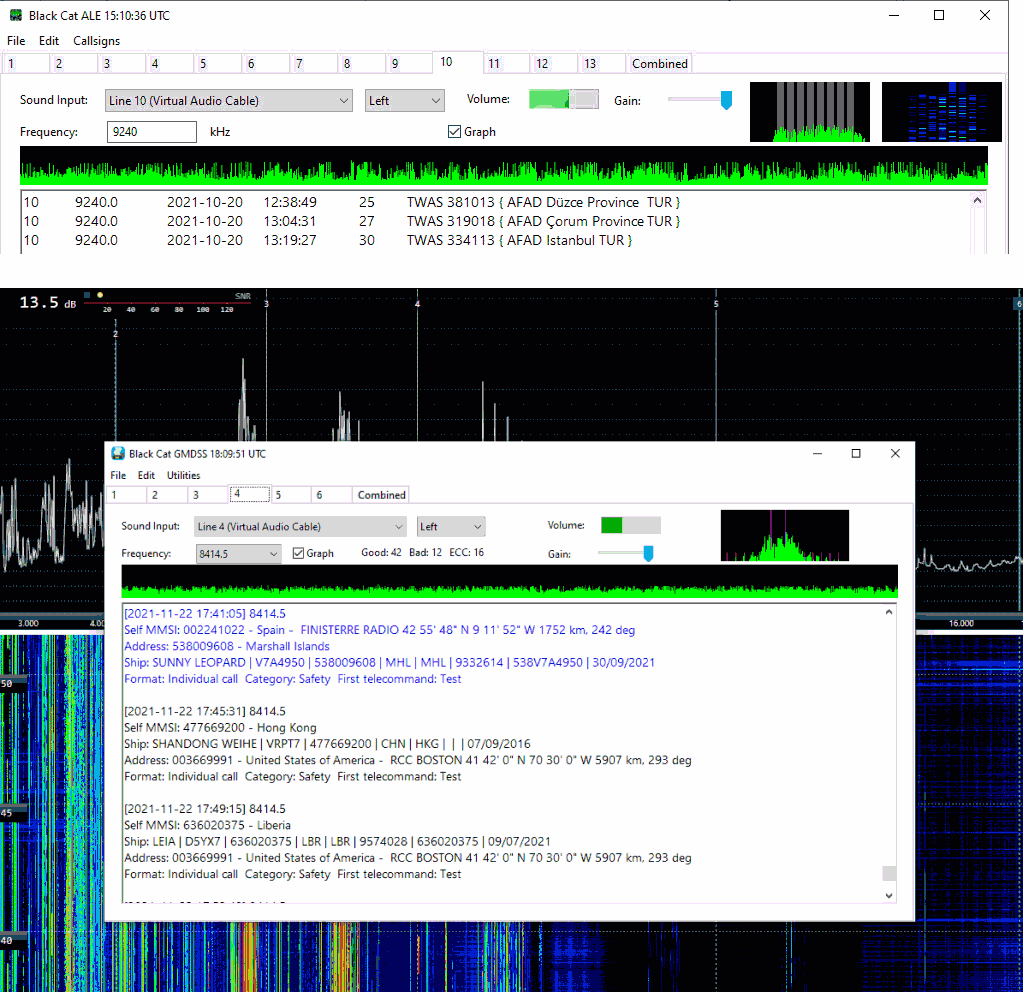Screen dimensions: 1023x992
Task: Open Left channel dropdown in GMDSS window
Action: [x=451, y=527]
